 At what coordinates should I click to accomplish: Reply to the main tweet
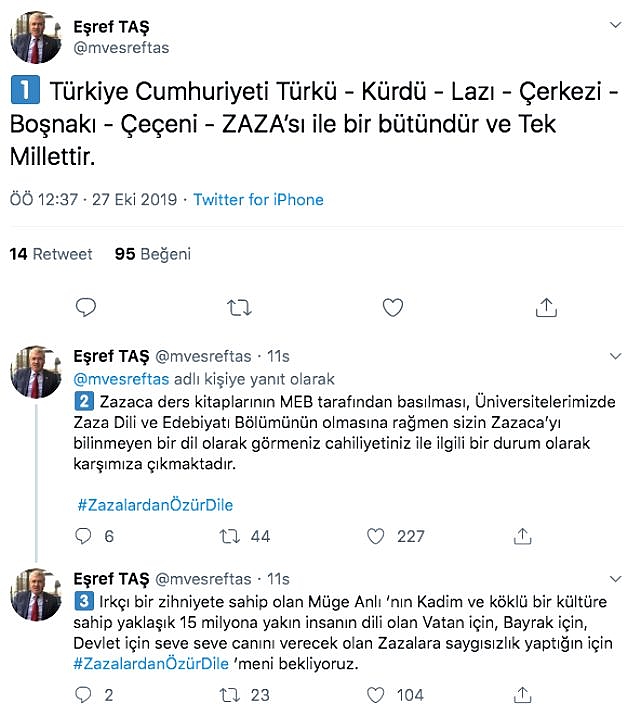coord(86,306)
